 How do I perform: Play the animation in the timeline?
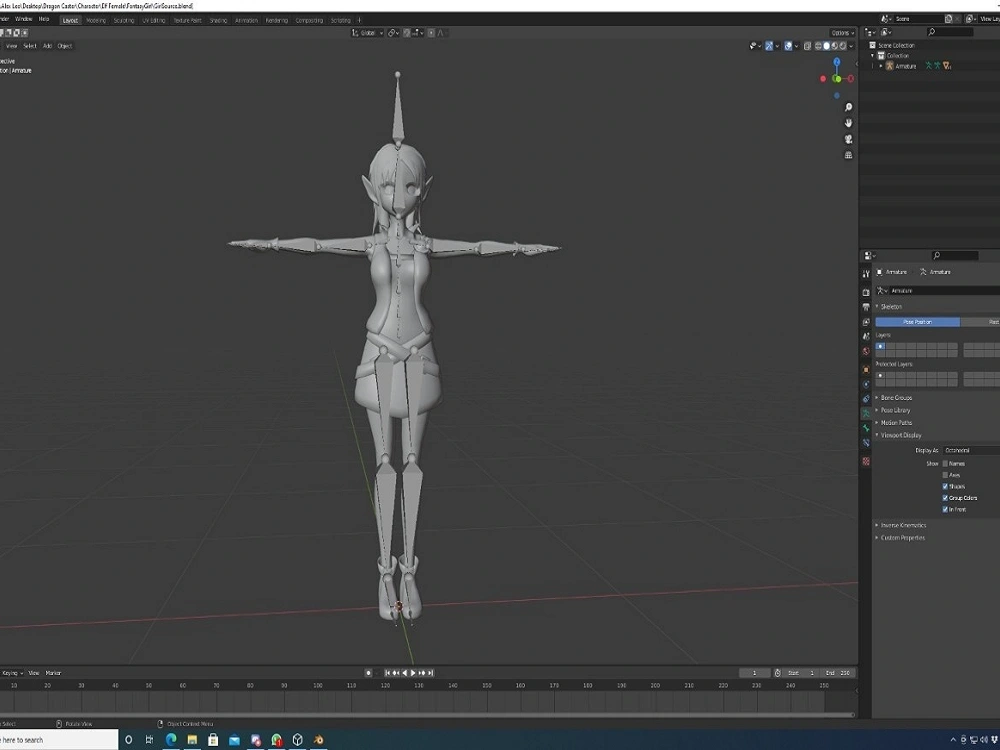413,673
